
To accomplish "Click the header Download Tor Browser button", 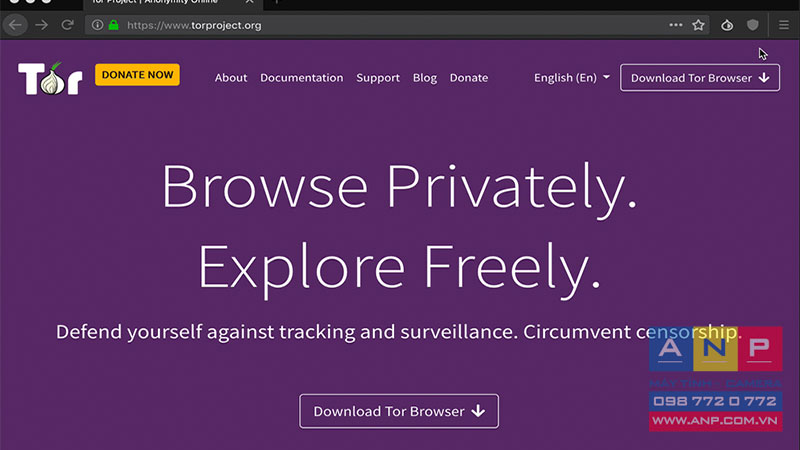I will [x=699, y=78].
